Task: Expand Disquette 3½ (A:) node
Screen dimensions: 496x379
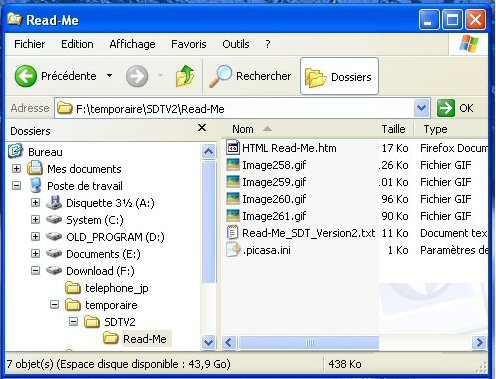Action: click(35, 203)
